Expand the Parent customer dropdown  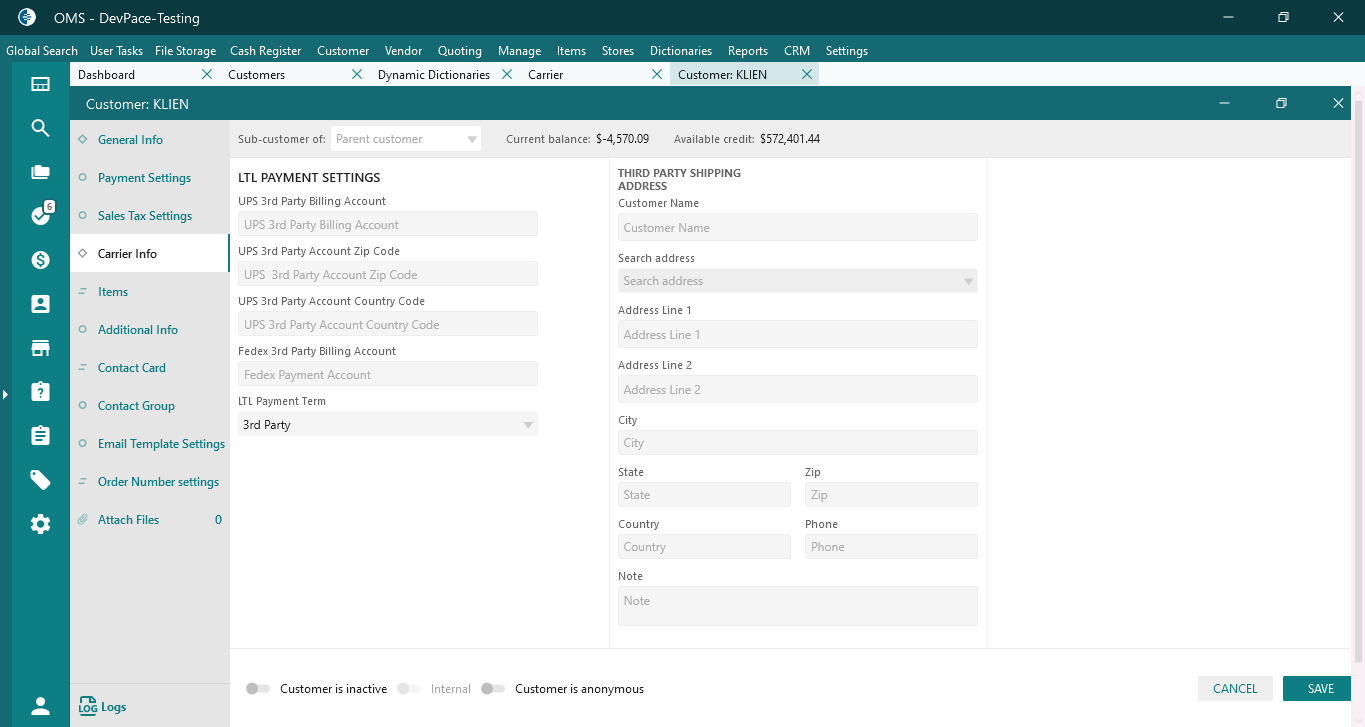(x=406, y=139)
